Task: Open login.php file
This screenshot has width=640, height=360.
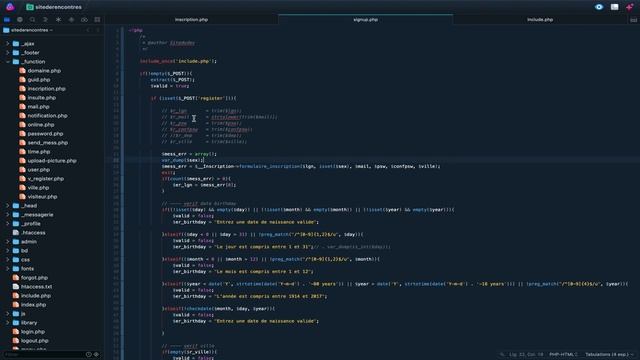Action: click(33, 331)
